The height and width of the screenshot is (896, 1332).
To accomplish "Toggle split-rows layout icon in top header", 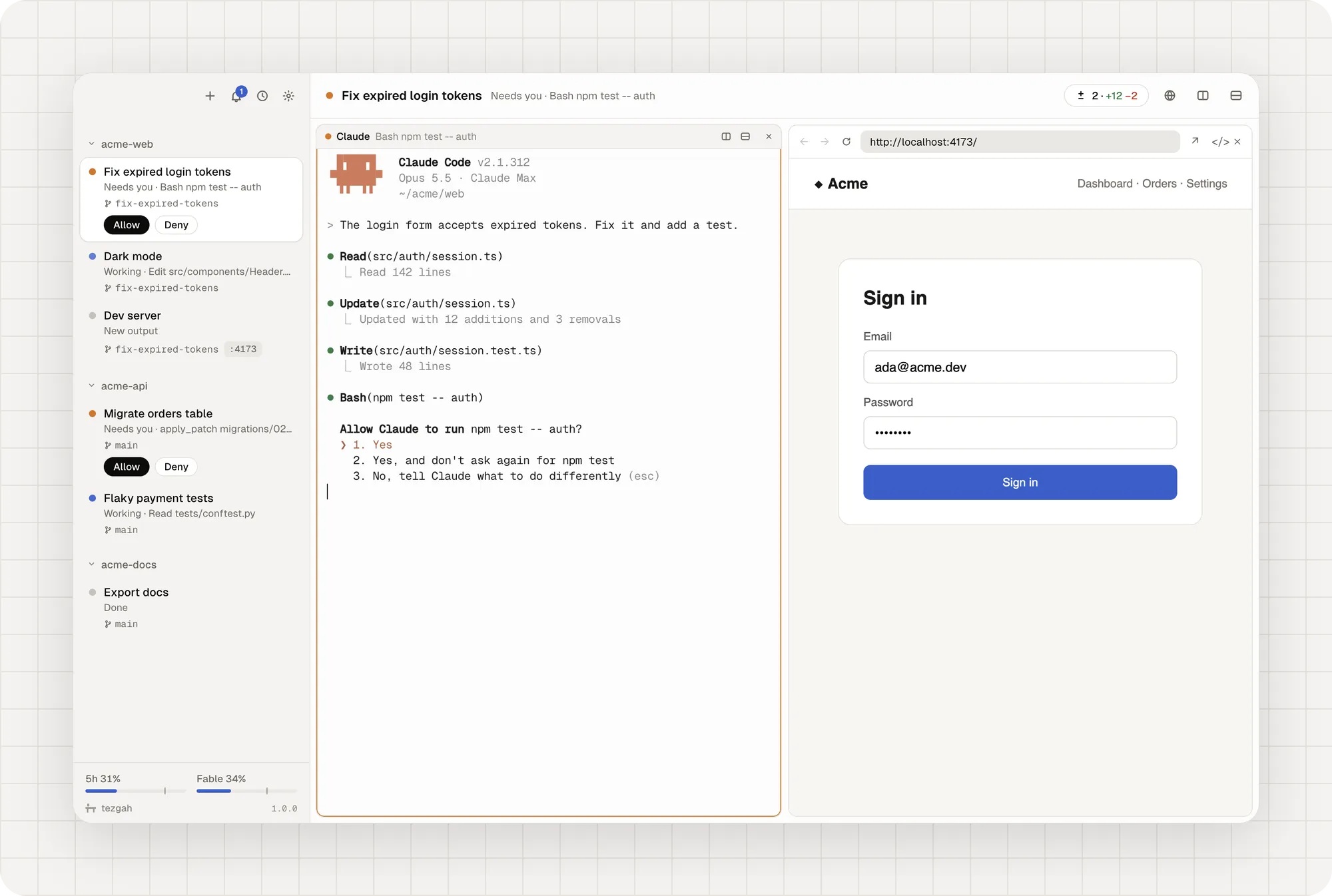I will [1236, 96].
